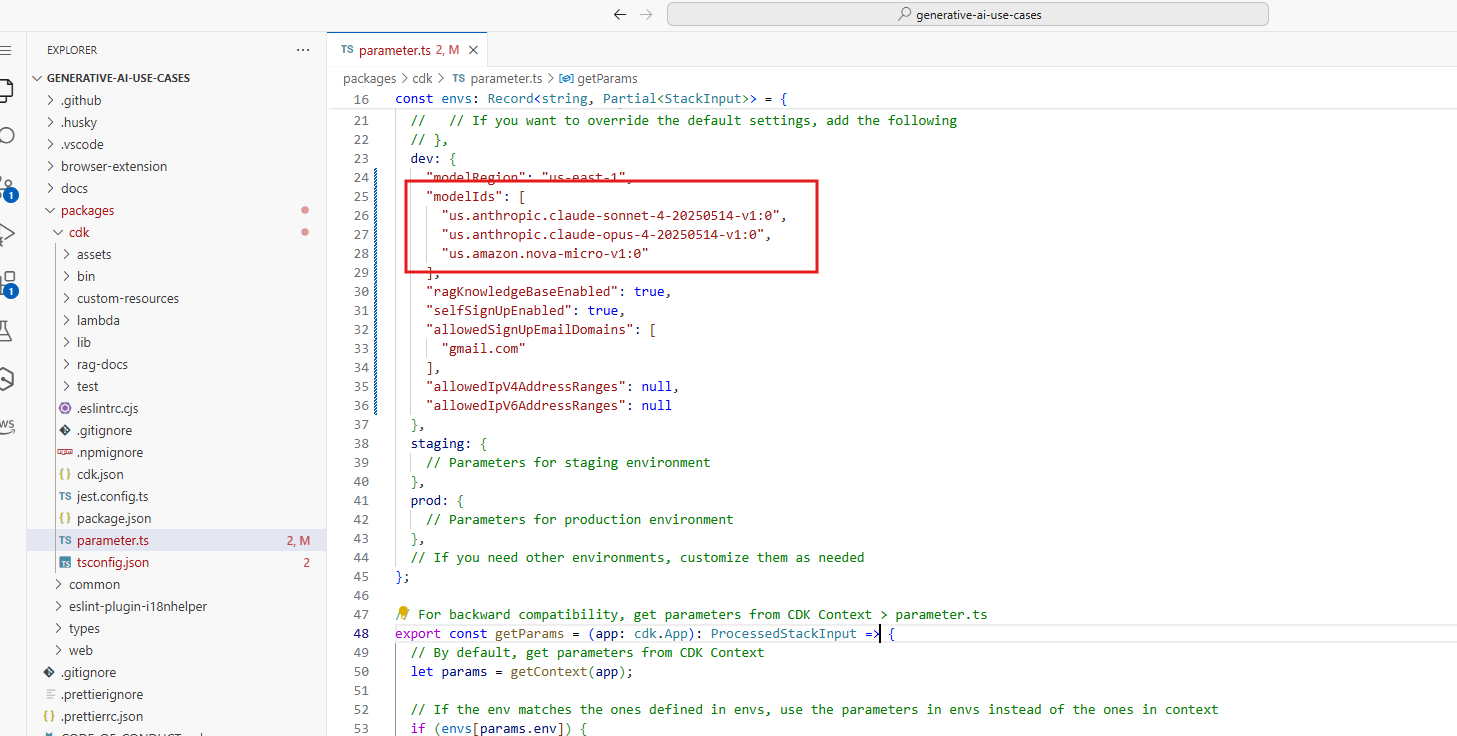Go forward with the right arrow
The height and width of the screenshot is (736, 1457).
[x=646, y=14]
